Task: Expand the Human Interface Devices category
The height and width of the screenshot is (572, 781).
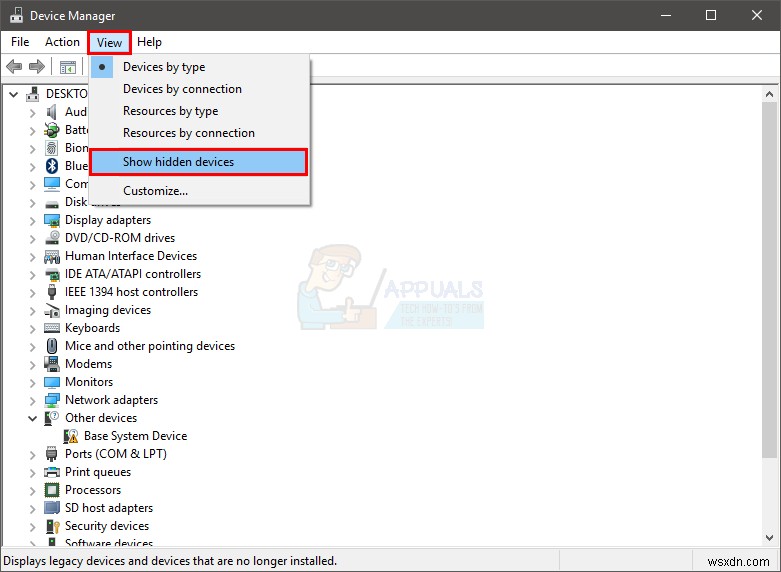Action: 33,257
